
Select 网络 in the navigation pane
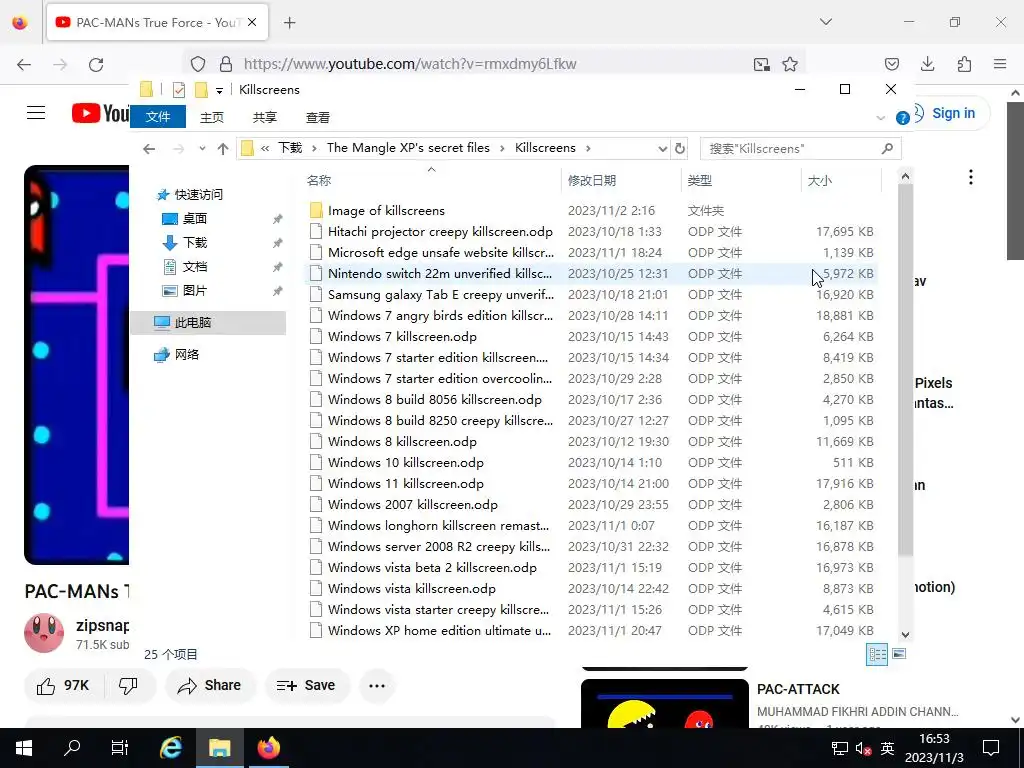186,355
